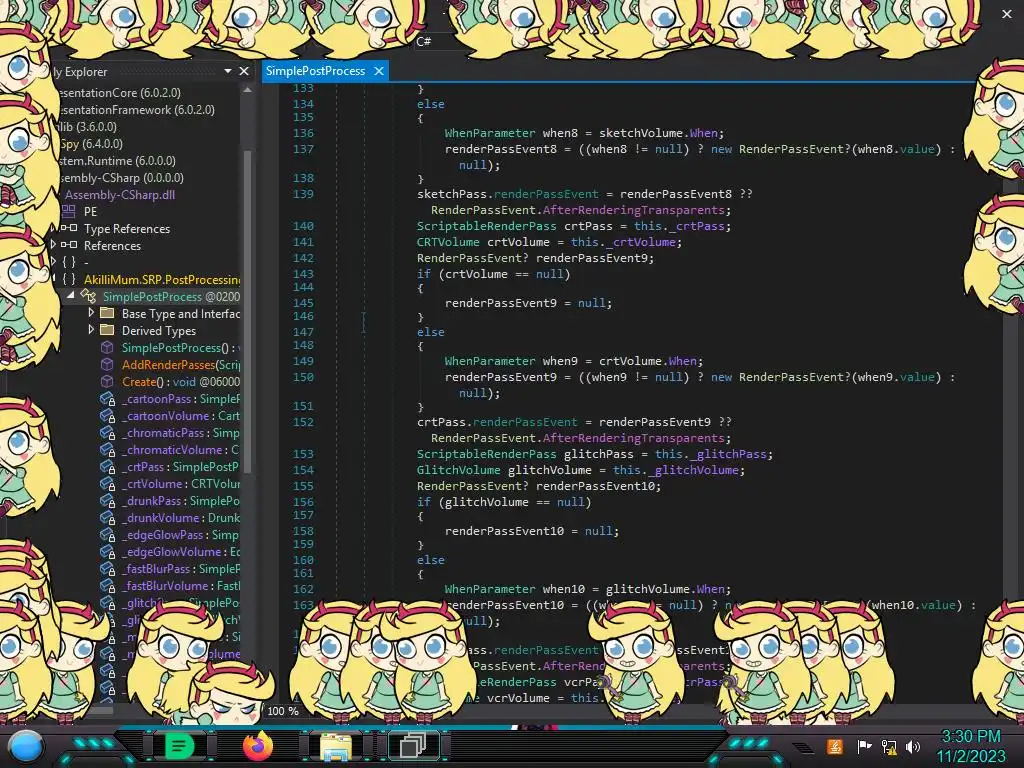Image resolution: width=1024 pixels, height=768 pixels.
Task: Click the tree scrollbar up arrow
Action: point(247,90)
